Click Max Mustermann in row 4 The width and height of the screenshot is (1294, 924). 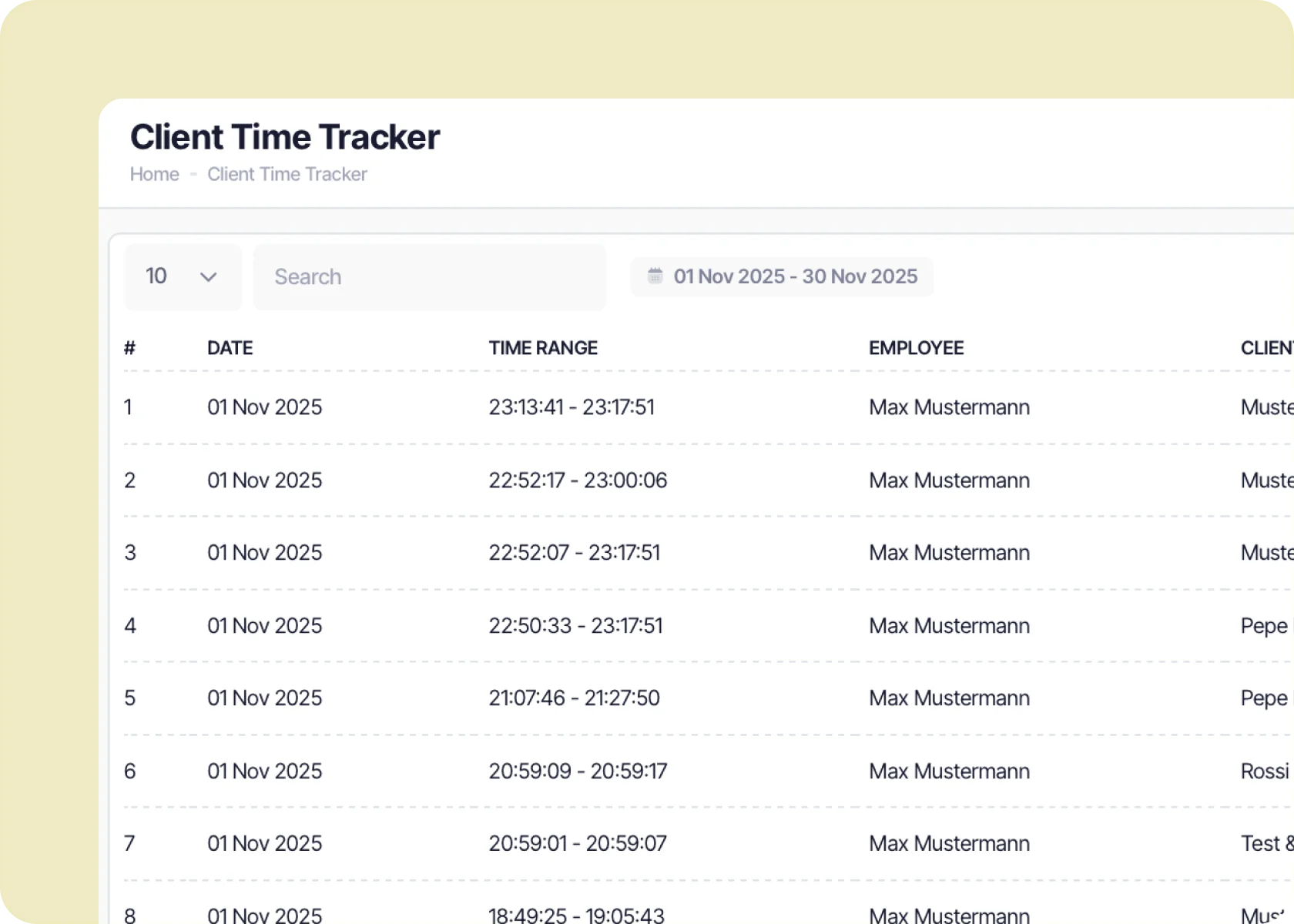pyautogui.click(x=949, y=626)
